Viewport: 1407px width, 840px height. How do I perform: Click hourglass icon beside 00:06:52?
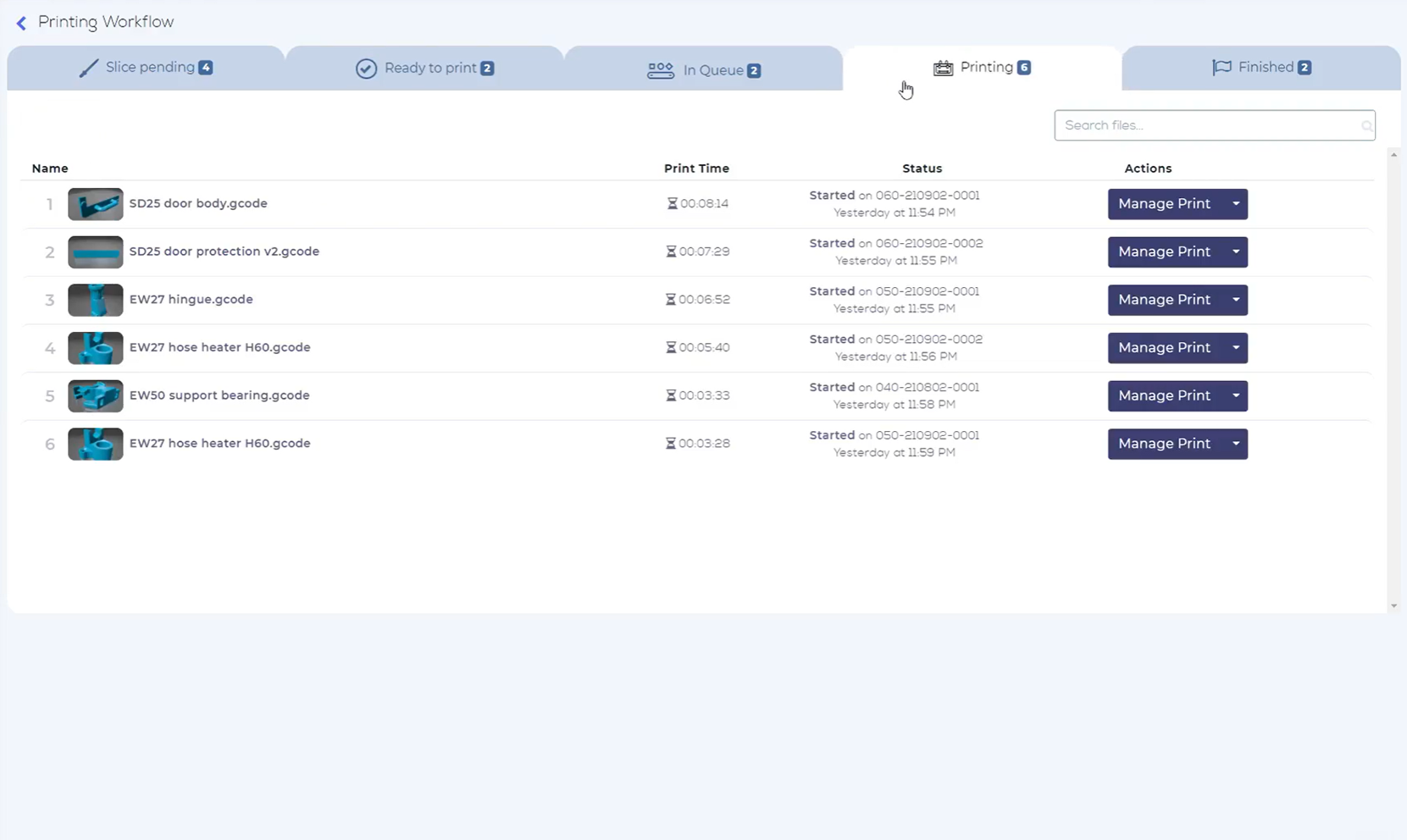[671, 300]
